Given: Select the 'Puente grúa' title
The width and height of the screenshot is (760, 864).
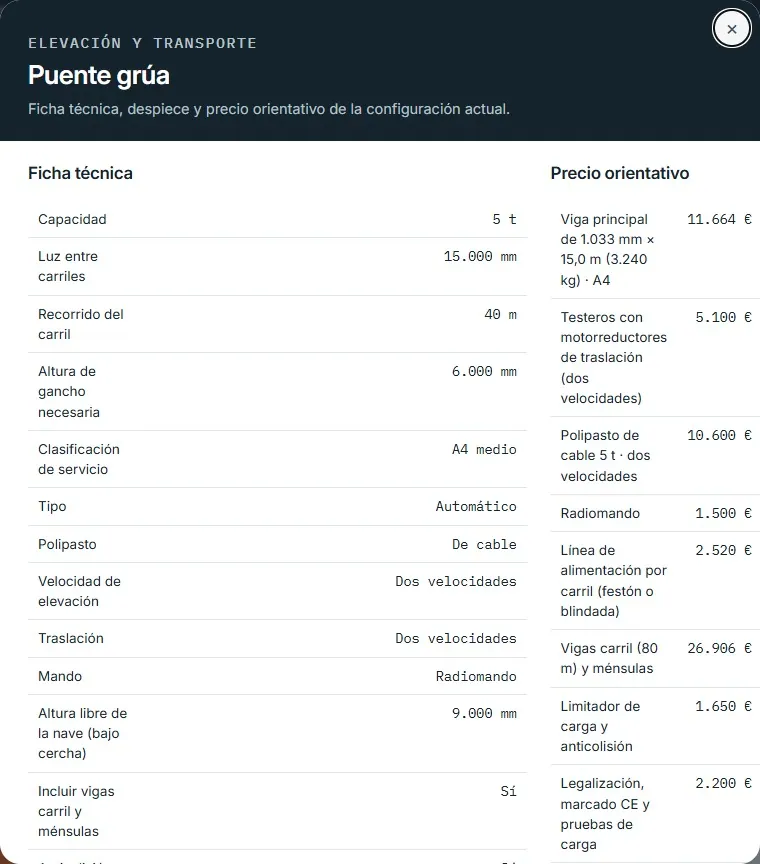Looking at the screenshot, I should (99, 75).
